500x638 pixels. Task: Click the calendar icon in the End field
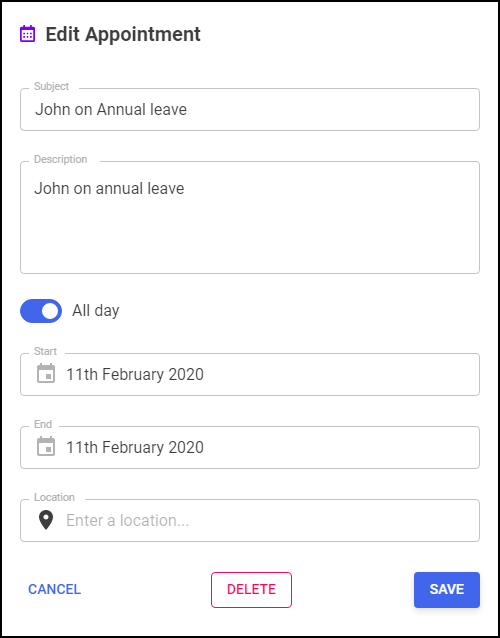point(46,446)
